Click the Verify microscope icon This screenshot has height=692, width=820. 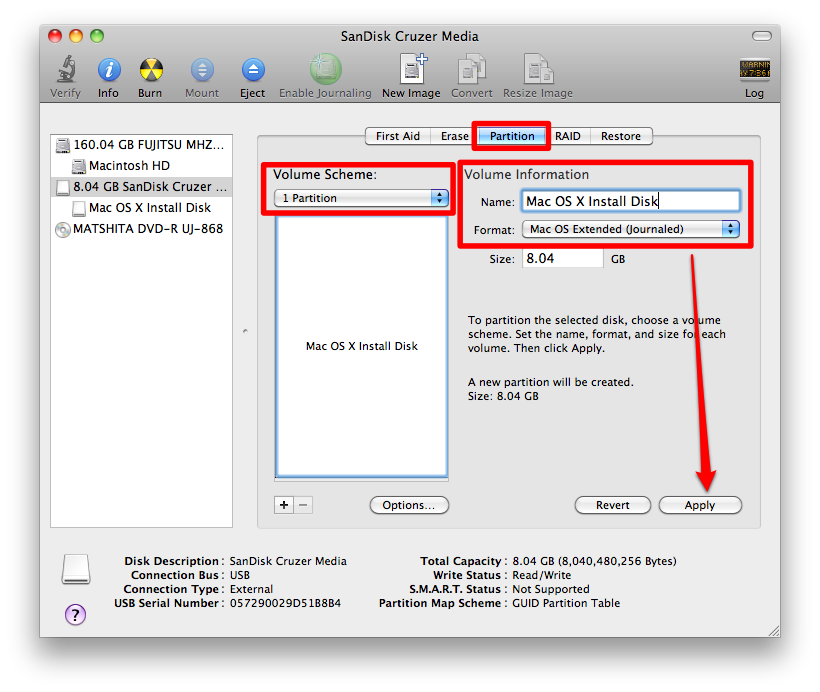(x=65, y=71)
